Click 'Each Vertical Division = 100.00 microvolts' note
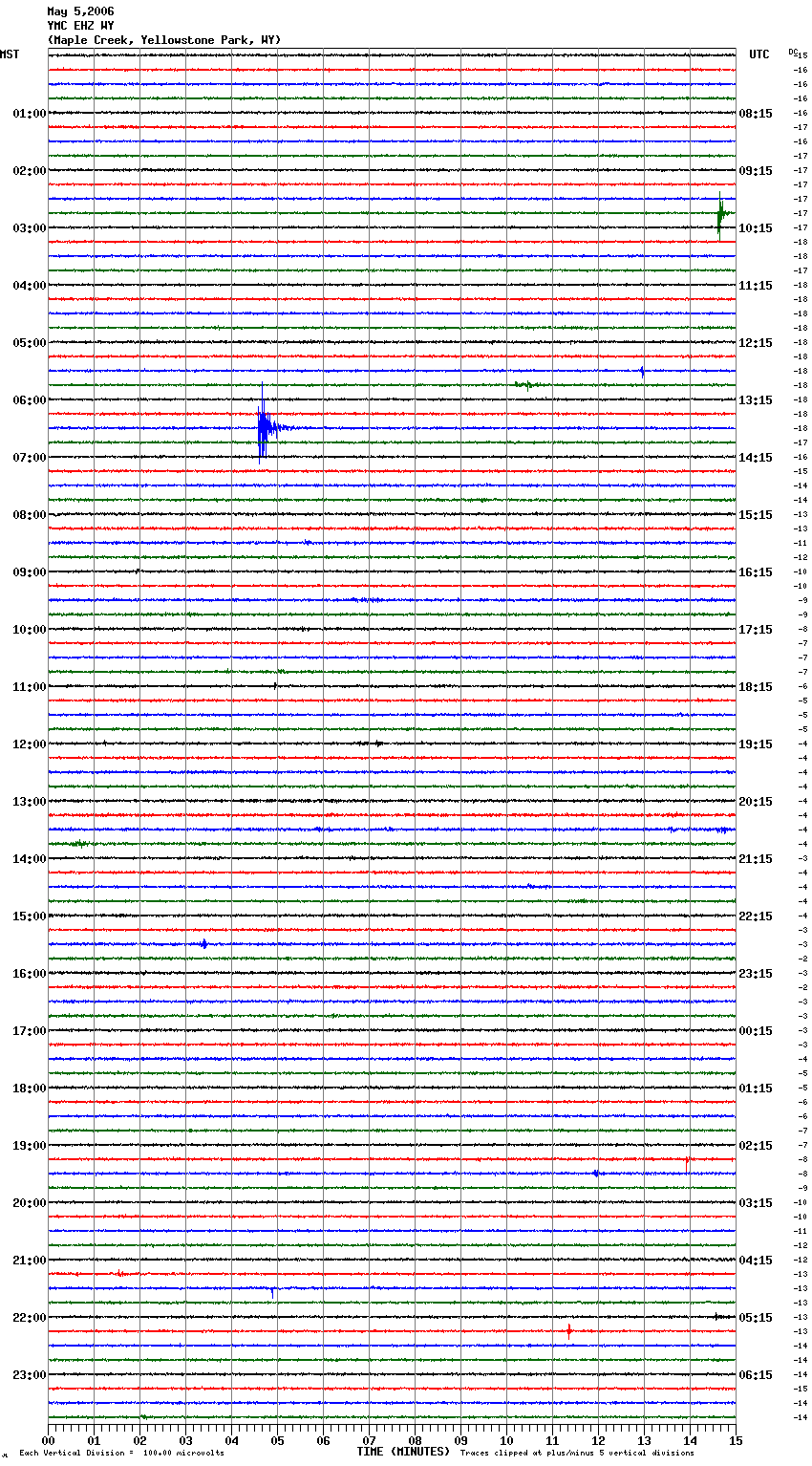 121,1454
